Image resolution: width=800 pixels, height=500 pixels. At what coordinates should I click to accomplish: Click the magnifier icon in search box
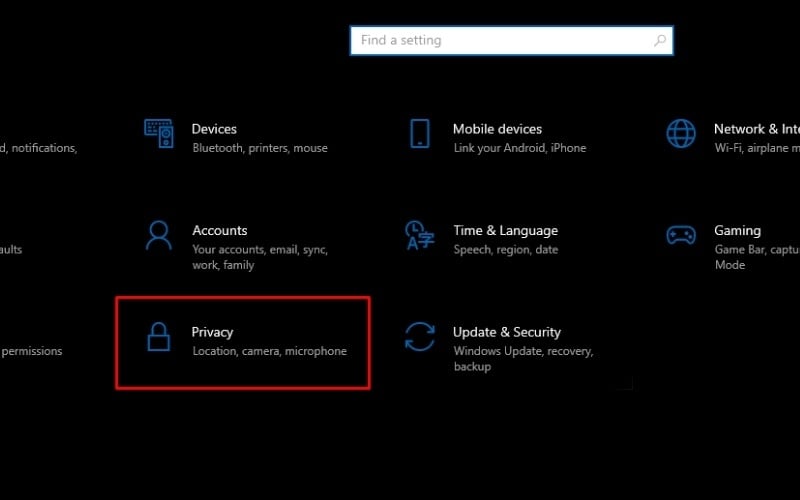(x=659, y=41)
